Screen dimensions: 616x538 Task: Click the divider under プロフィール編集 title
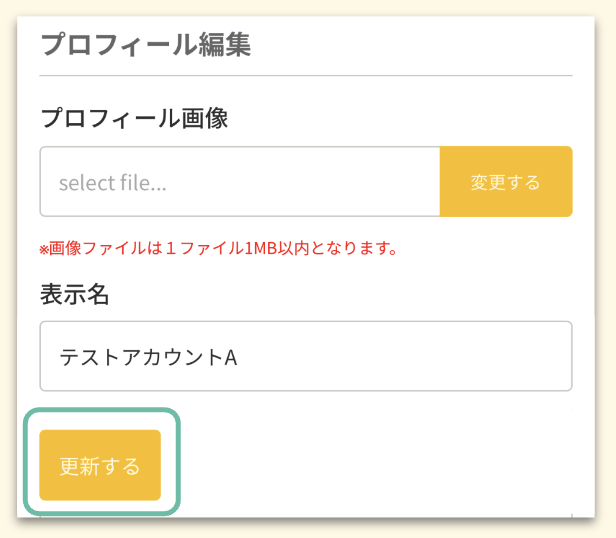[x=305, y=76]
